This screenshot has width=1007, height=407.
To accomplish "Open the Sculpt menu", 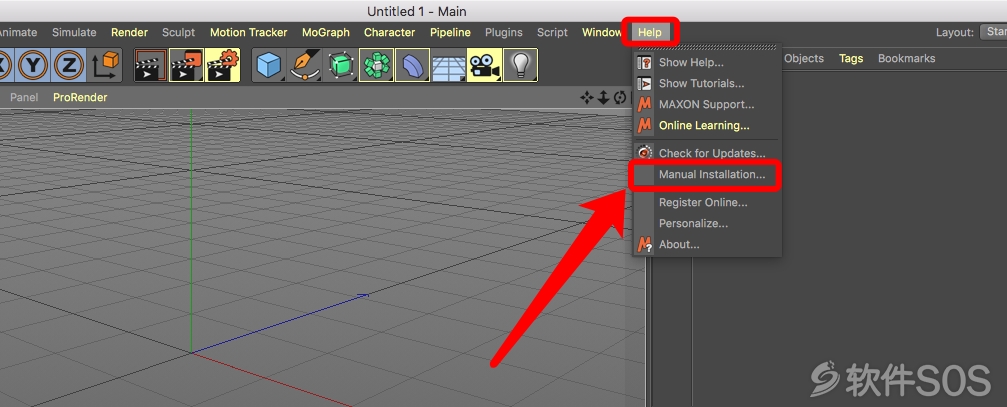I will pos(179,32).
